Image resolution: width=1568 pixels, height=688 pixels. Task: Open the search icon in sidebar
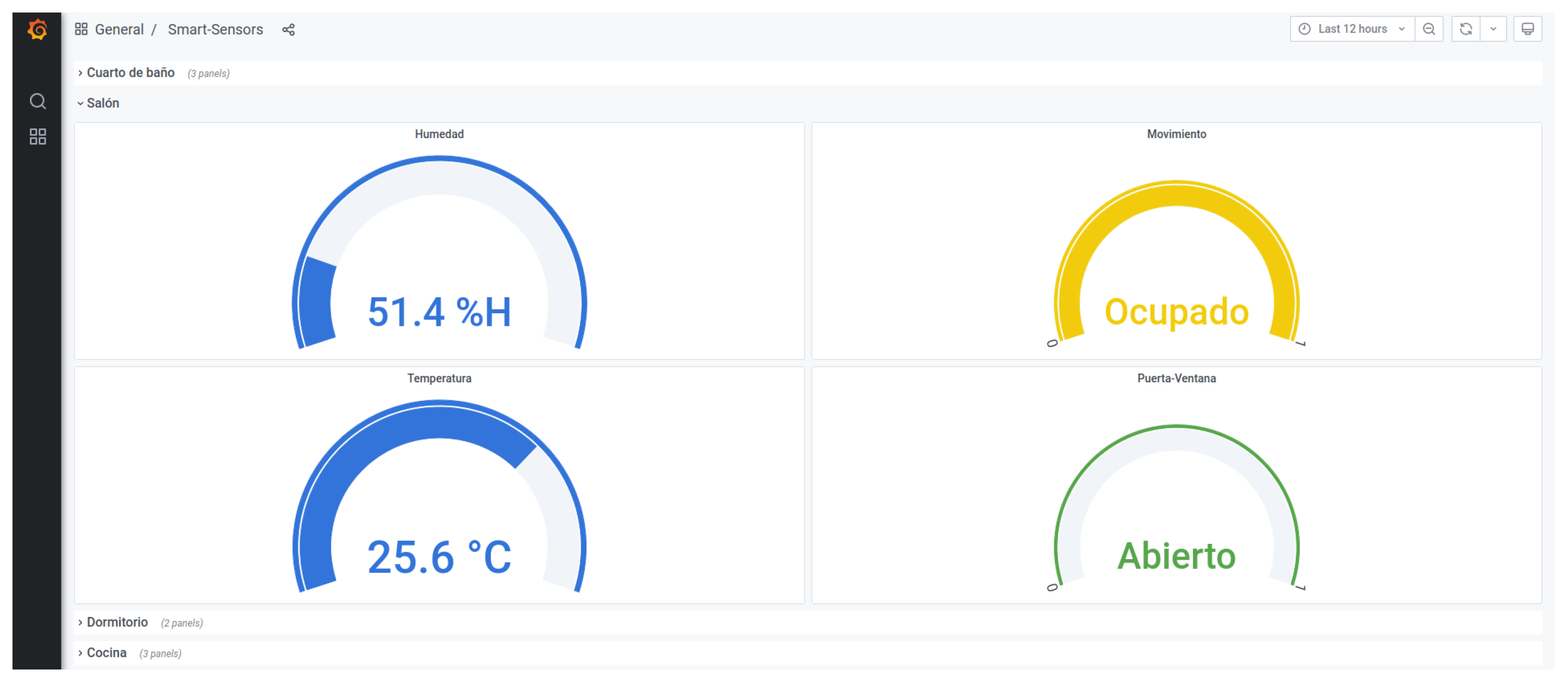point(38,101)
